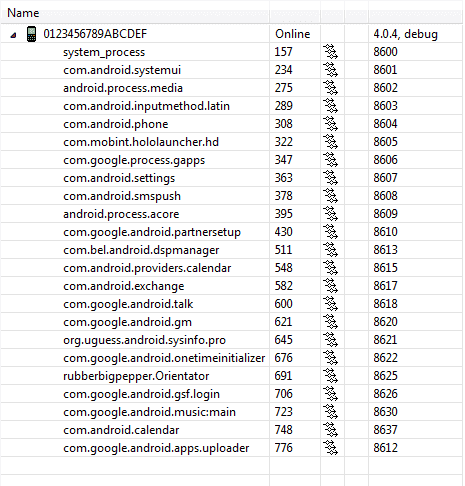Screen dimensions: 465x486
Task: Click the debug icon beside com.android.settings
Action: [330, 178]
